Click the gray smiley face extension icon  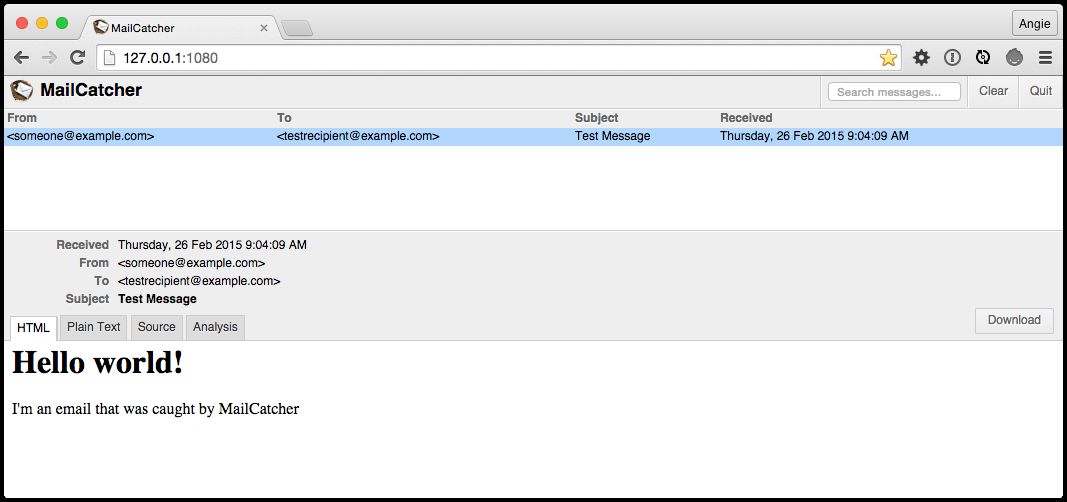[x=1014, y=58]
